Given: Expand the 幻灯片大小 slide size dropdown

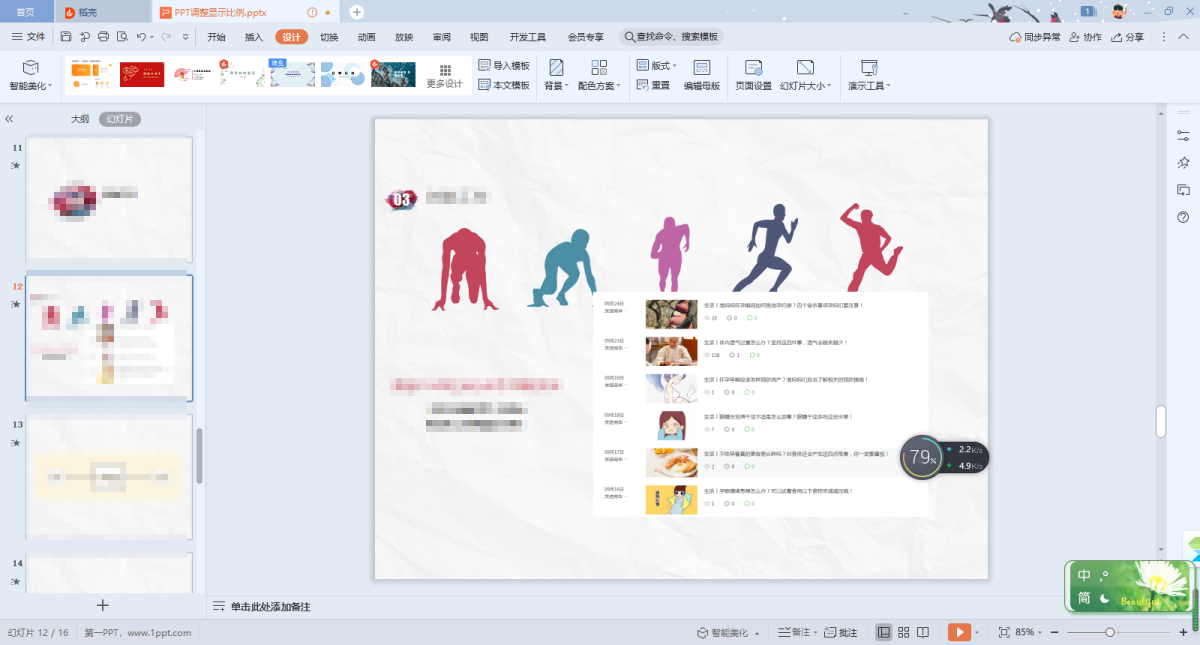Looking at the screenshot, I should 804,86.
